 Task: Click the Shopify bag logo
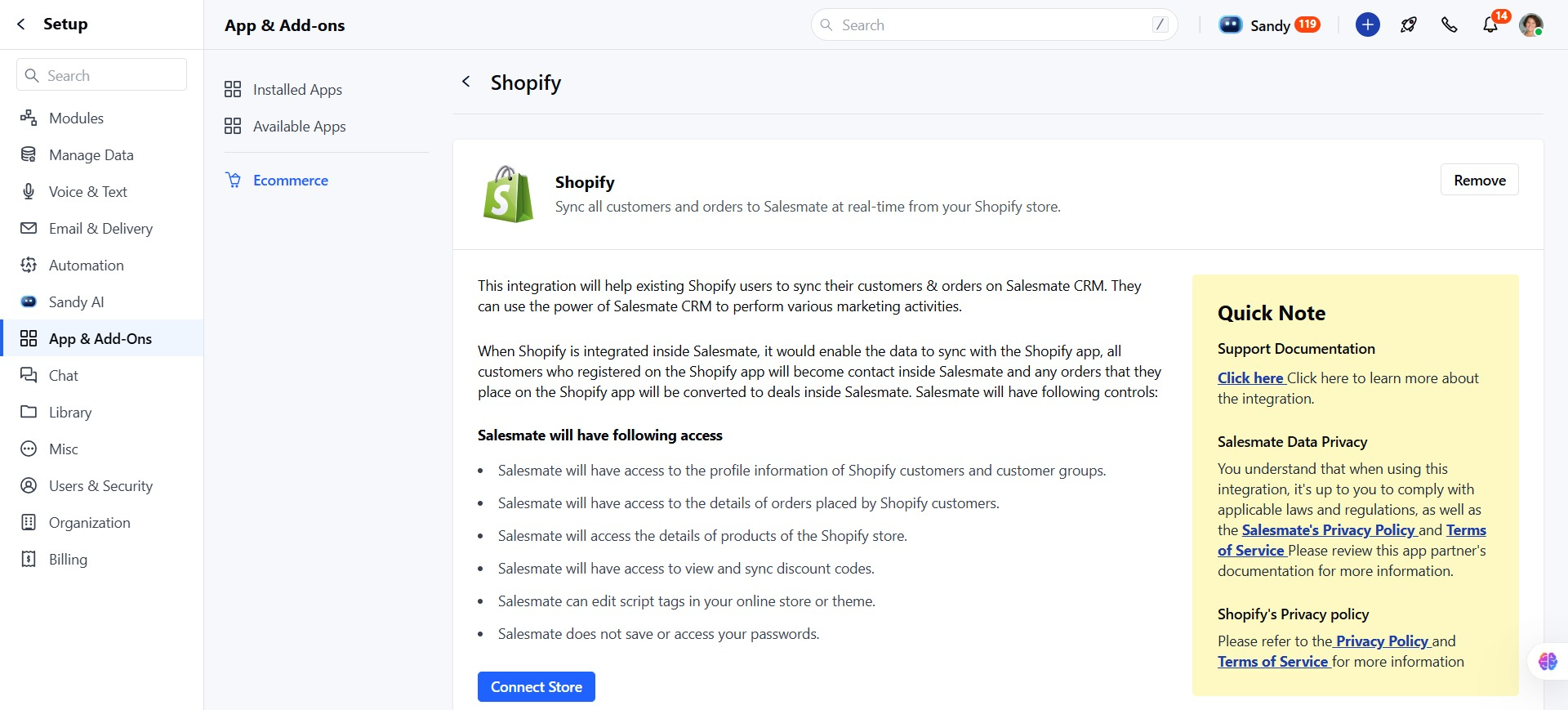click(508, 194)
